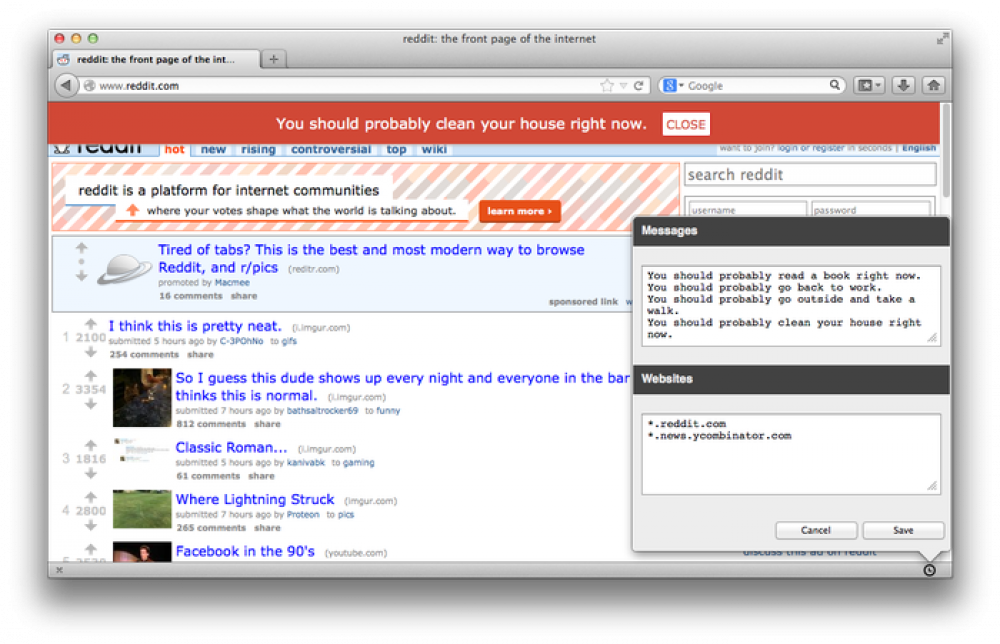Focus the reddit password field
The width and height of the screenshot is (1000, 644).
[871, 210]
